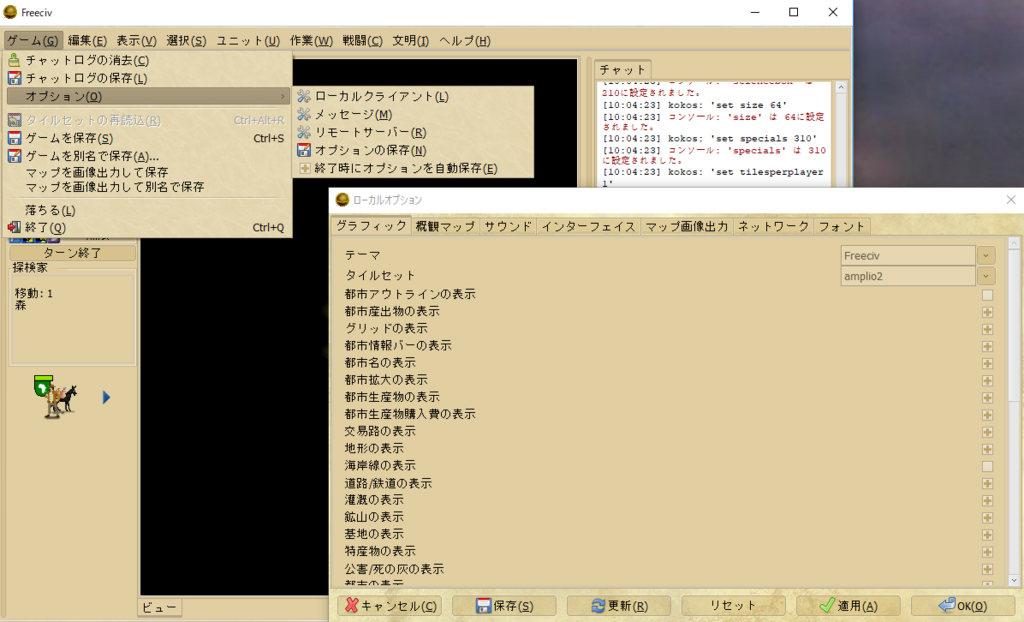Switch to 概観マップ tab
Screen dimensions: 1024x622
[445, 226]
